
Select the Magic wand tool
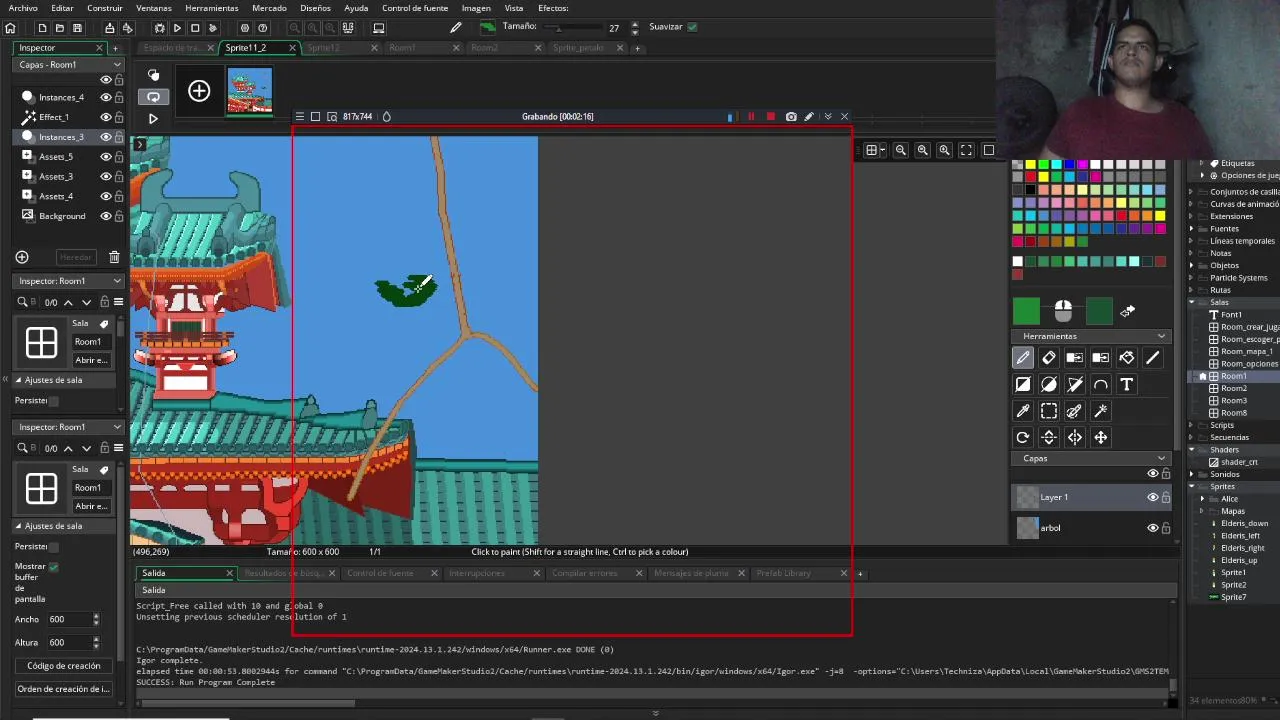coord(1101,411)
